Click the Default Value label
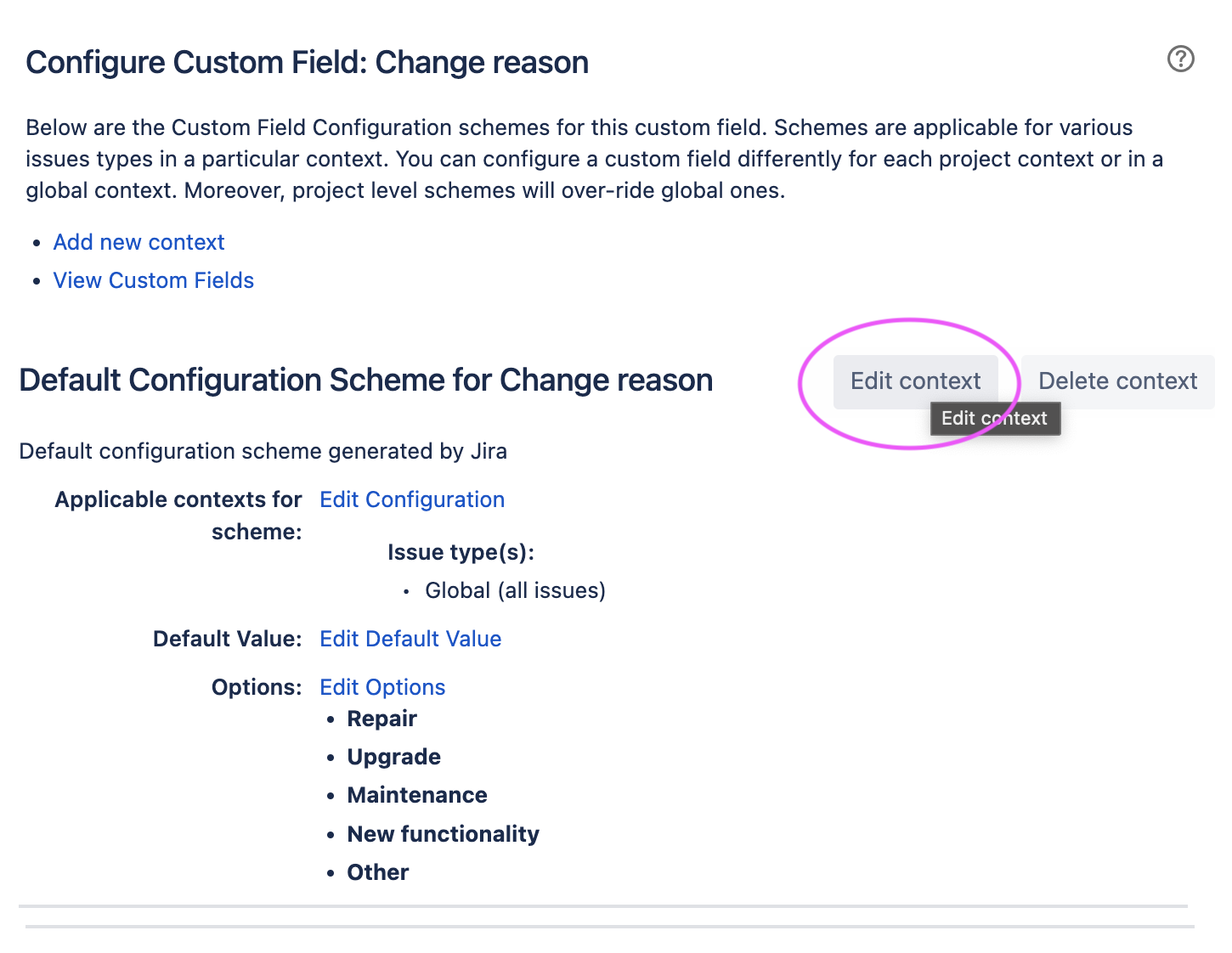 click(227, 639)
